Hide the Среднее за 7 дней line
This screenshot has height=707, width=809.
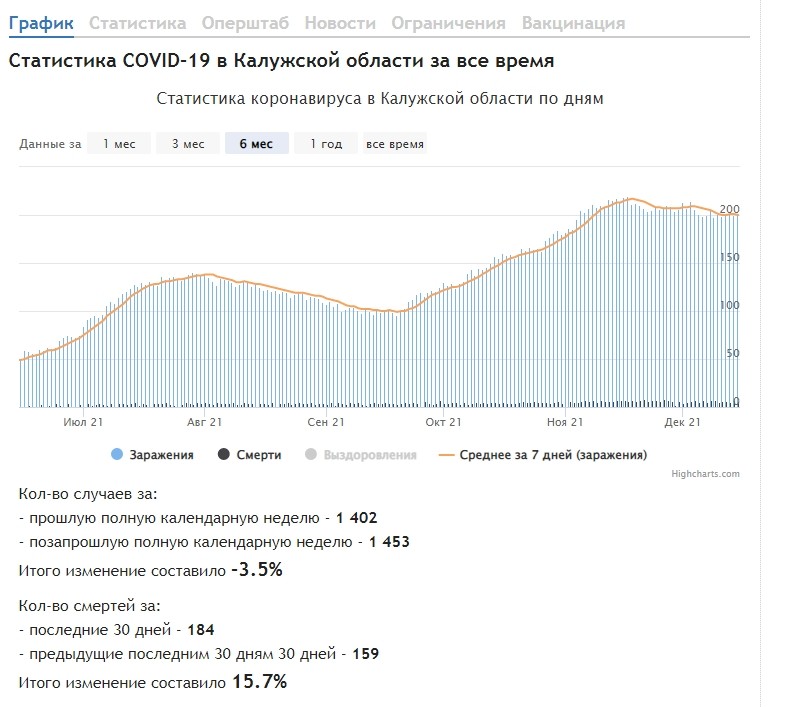pyautogui.click(x=543, y=455)
